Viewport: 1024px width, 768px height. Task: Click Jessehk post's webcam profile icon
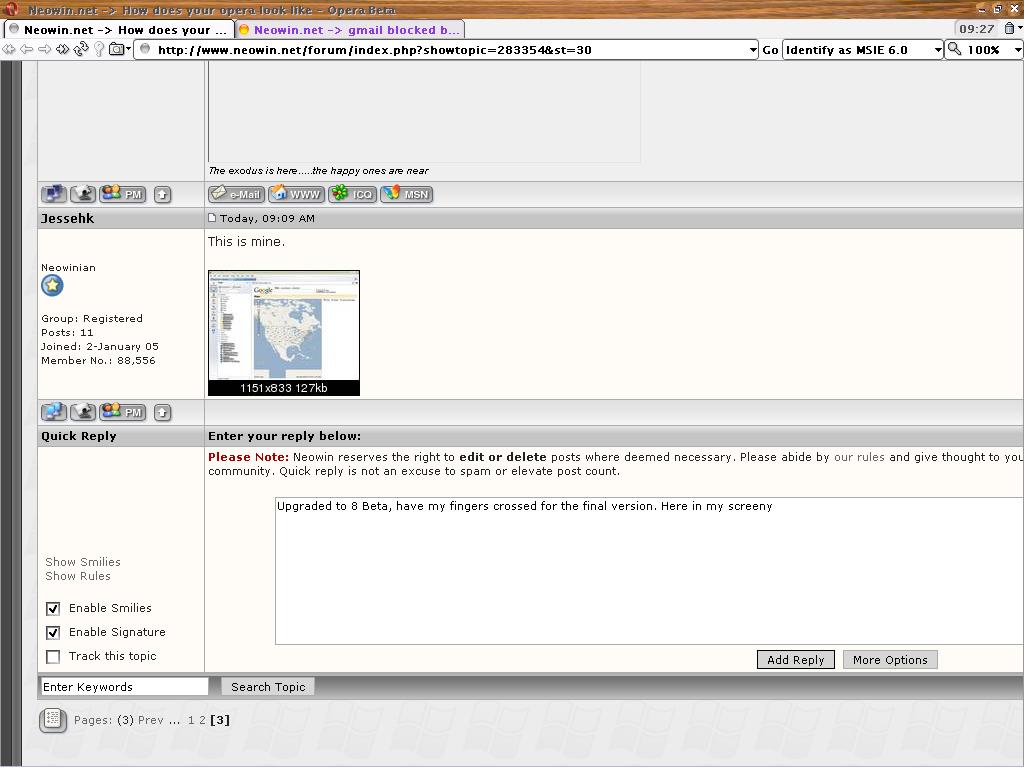[x=83, y=412]
